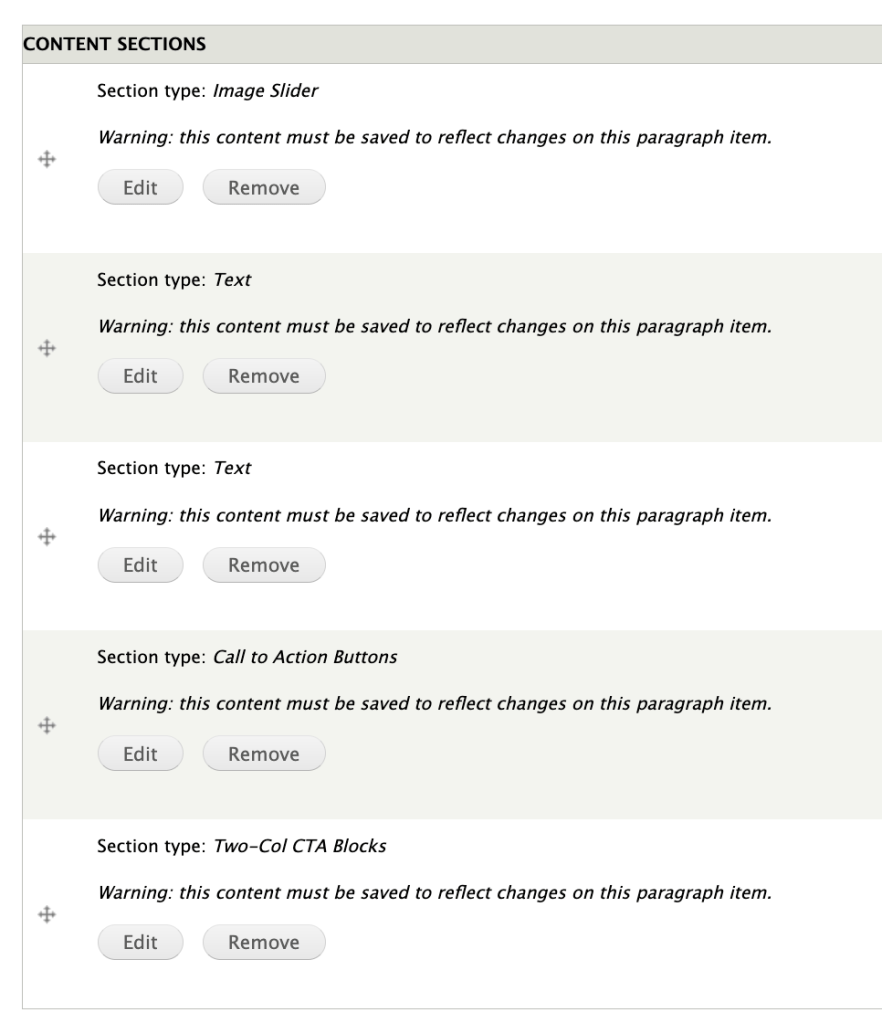Remove the Two-Col CTA Blocks section

[264, 942]
